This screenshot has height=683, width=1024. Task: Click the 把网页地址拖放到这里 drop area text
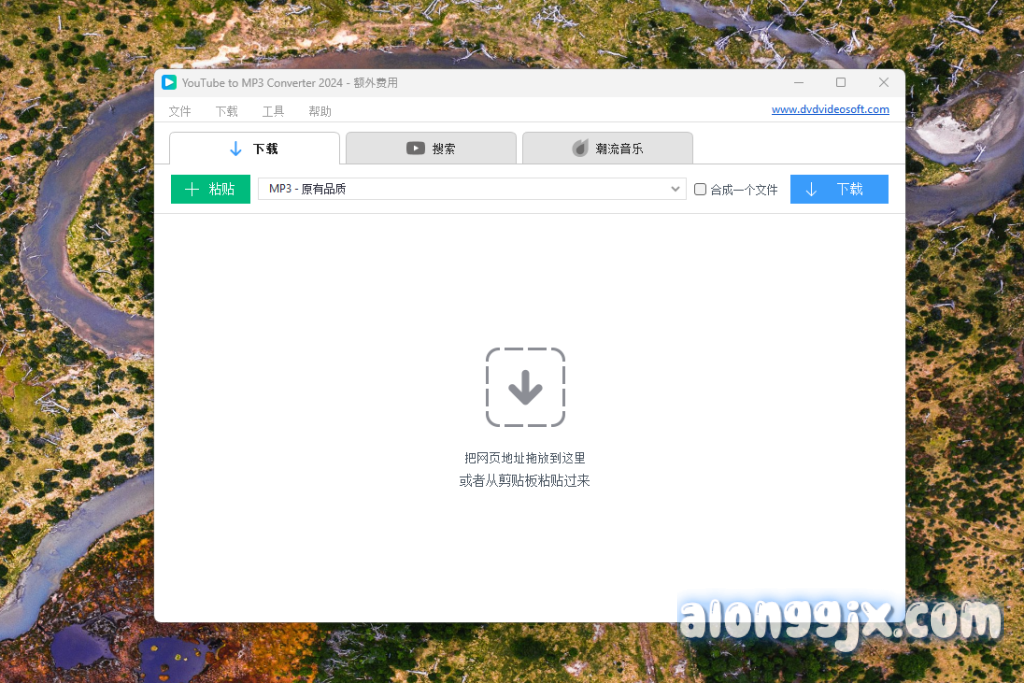coord(525,458)
